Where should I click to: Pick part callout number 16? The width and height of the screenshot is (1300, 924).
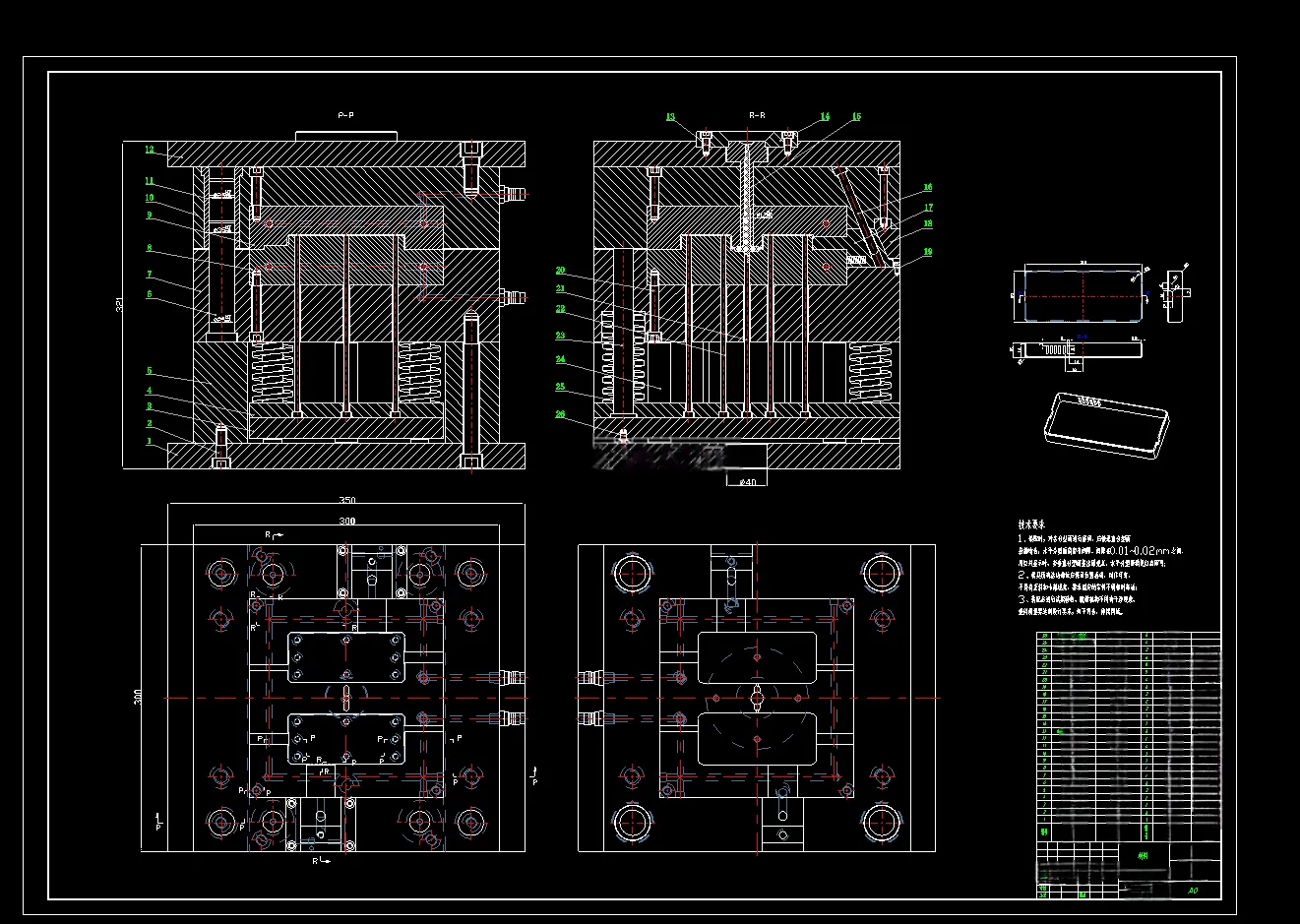(927, 187)
